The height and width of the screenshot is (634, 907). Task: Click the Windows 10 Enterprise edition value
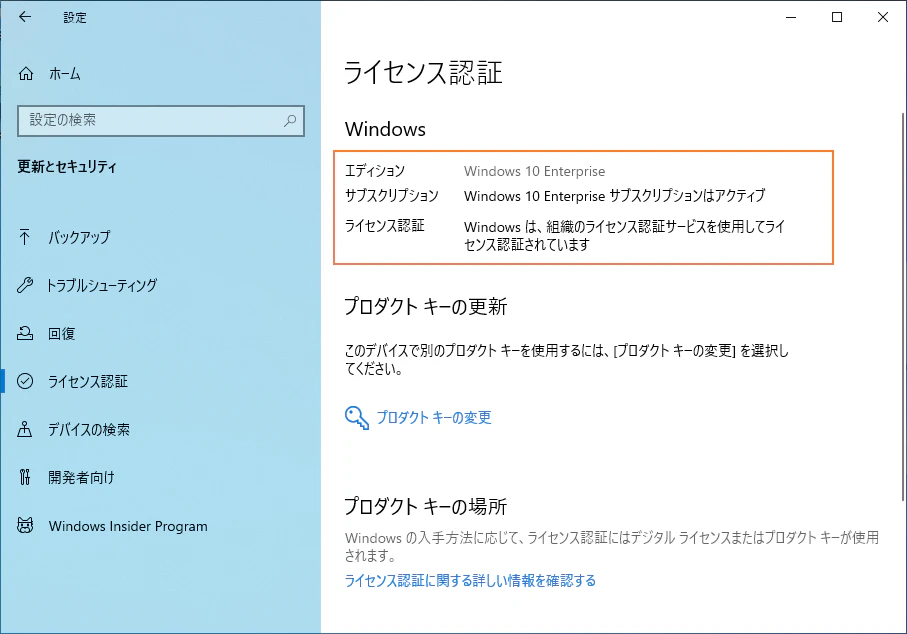click(x=534, y=171)
